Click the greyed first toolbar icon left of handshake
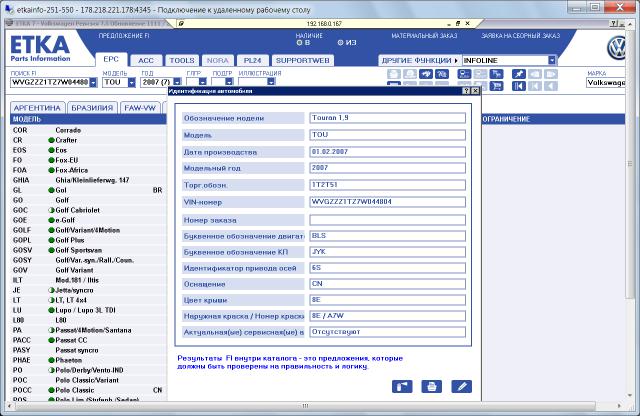 [x=394, y=74]
